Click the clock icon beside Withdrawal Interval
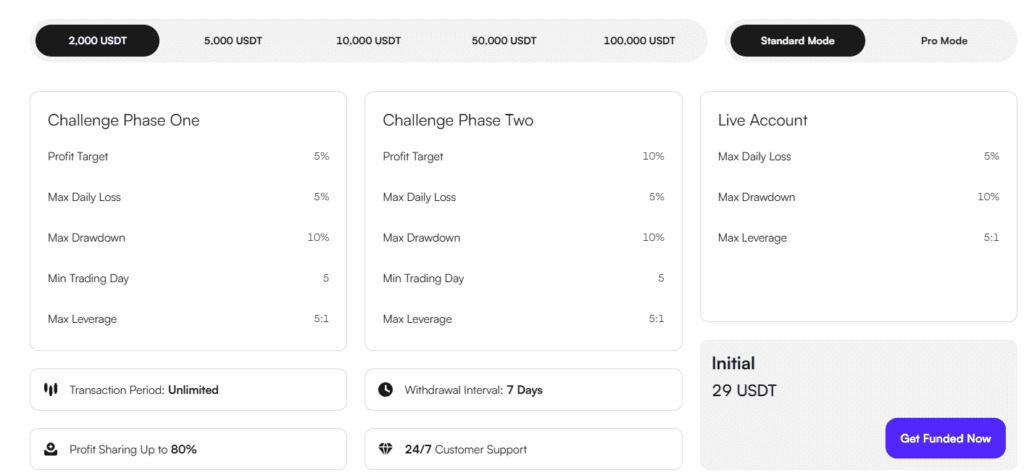Viewport: 1024px width, 473px height. point(386,389)
